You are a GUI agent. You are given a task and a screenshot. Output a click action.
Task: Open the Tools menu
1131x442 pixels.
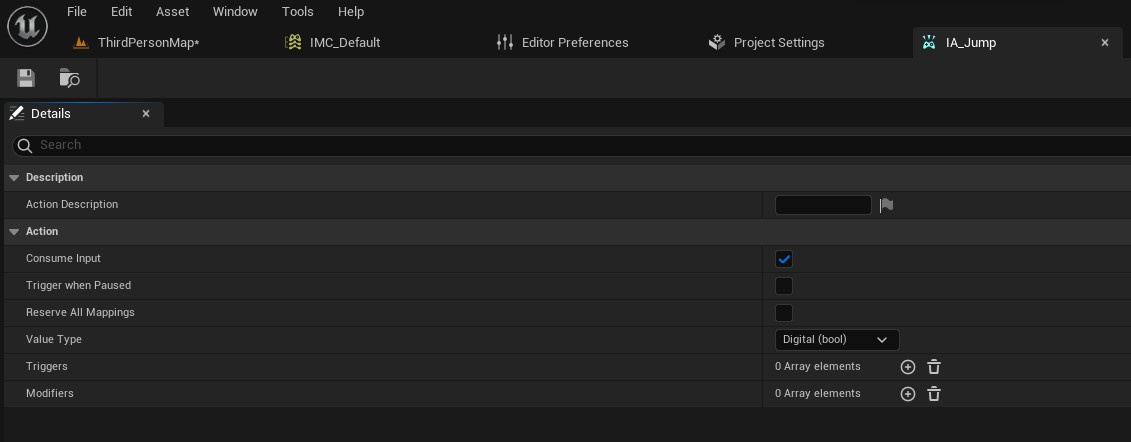pyautogui.click(x=297, y=12)
